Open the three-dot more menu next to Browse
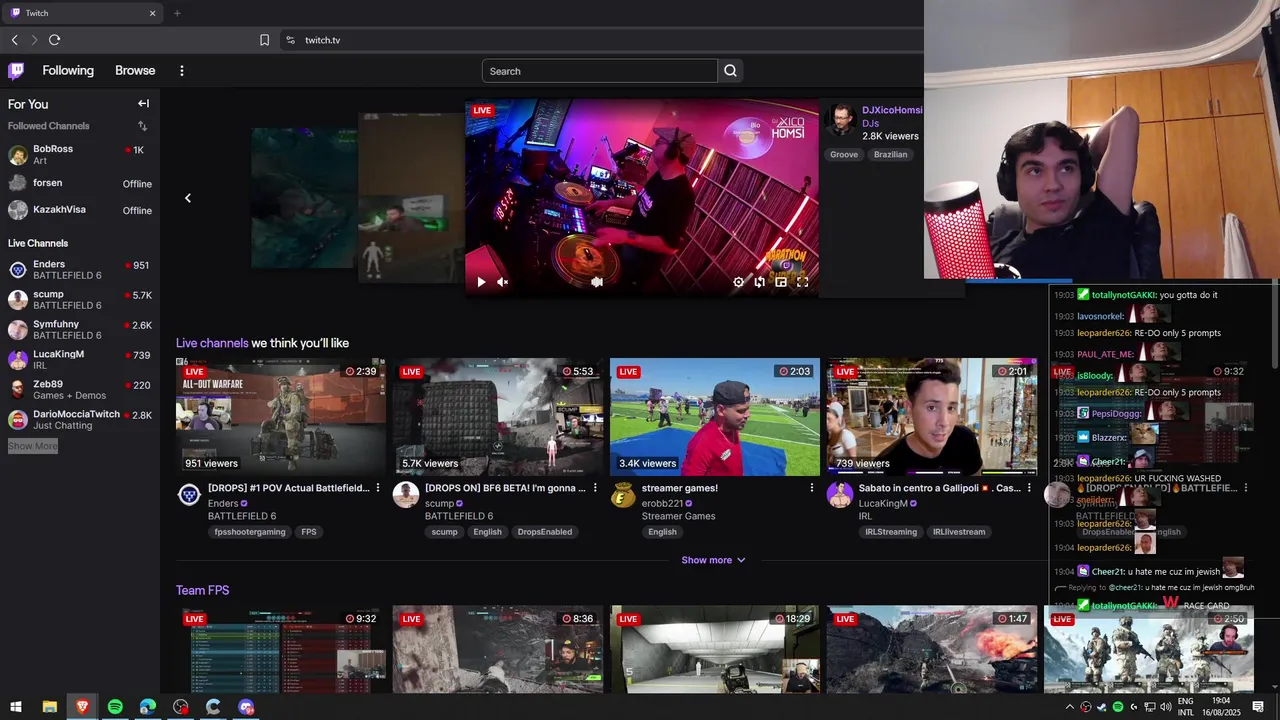 [181, 71]
